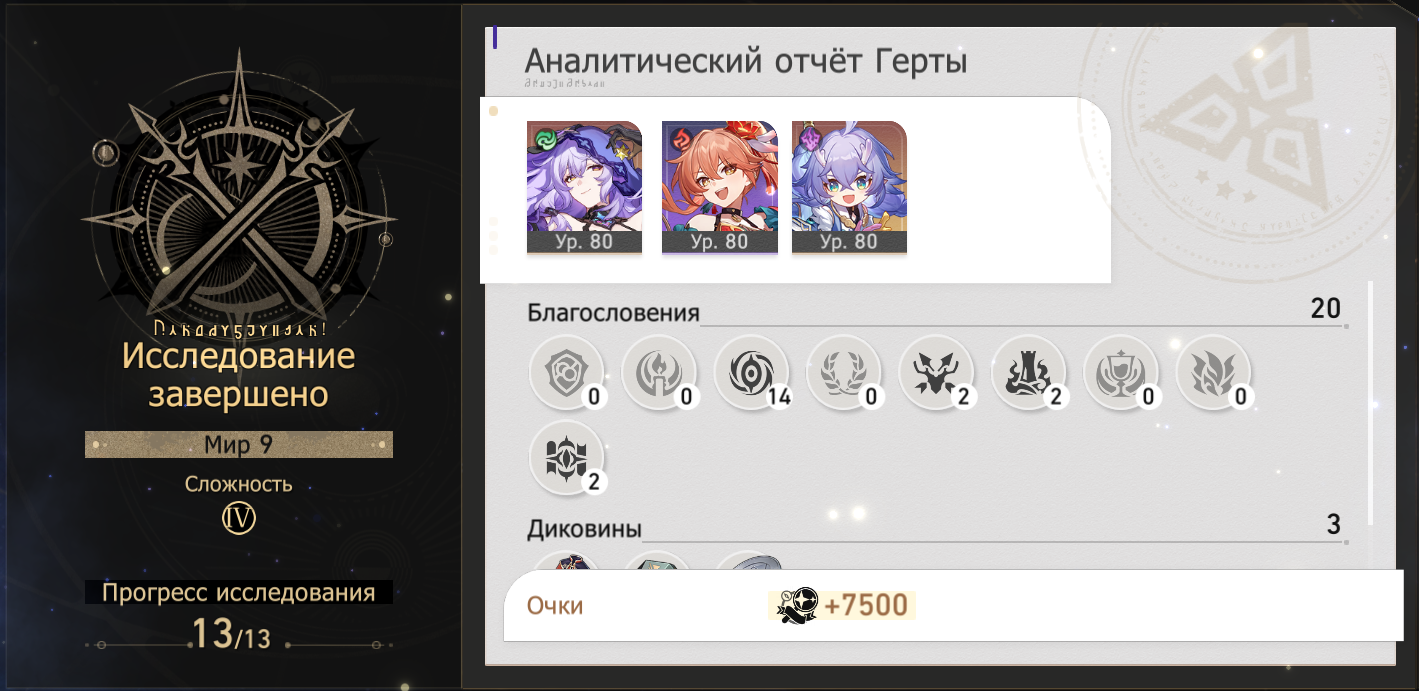Click the third grey curio item

click(748, 561)
